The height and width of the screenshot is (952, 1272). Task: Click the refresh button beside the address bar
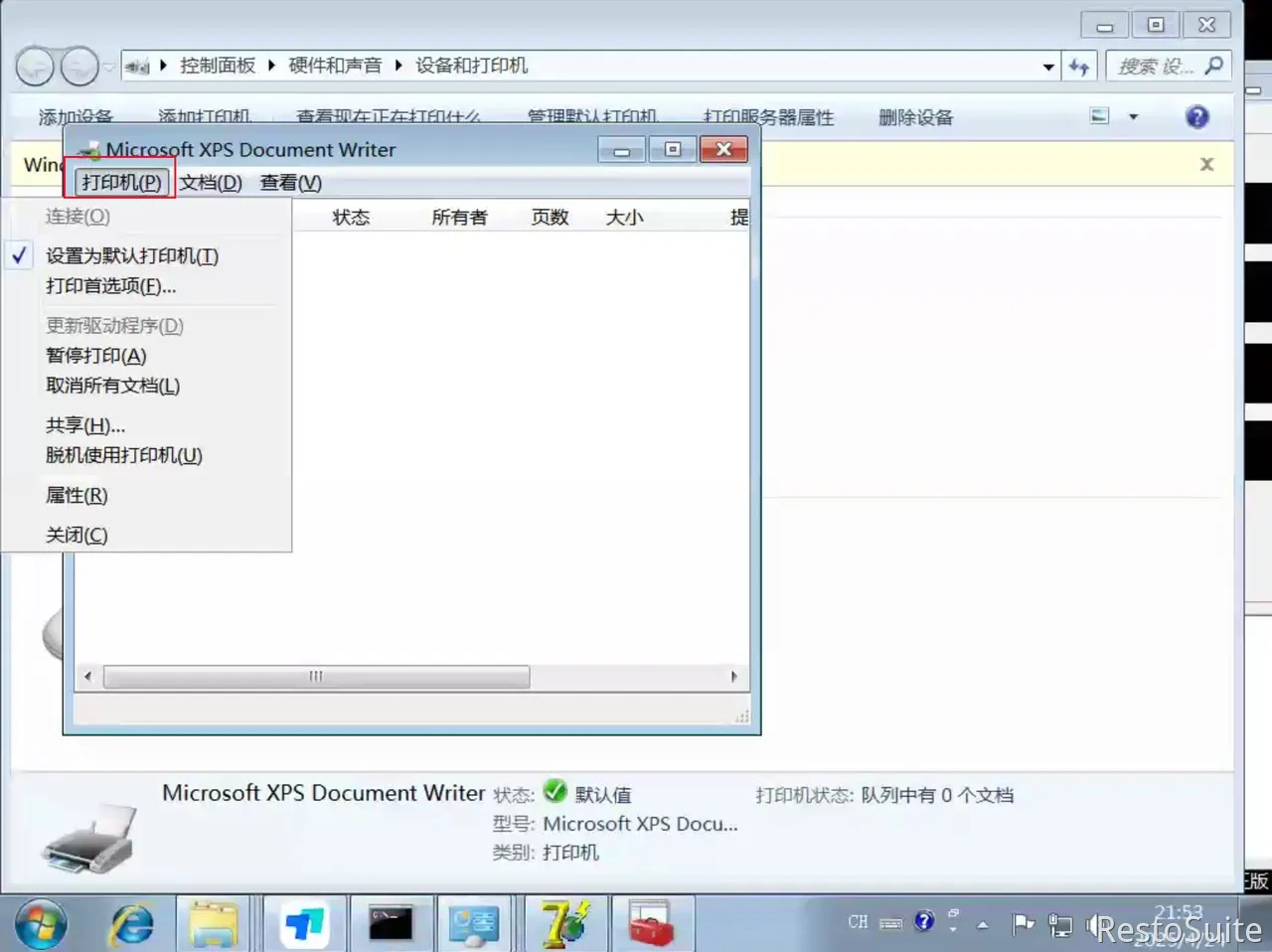[x=1079, y=67]
